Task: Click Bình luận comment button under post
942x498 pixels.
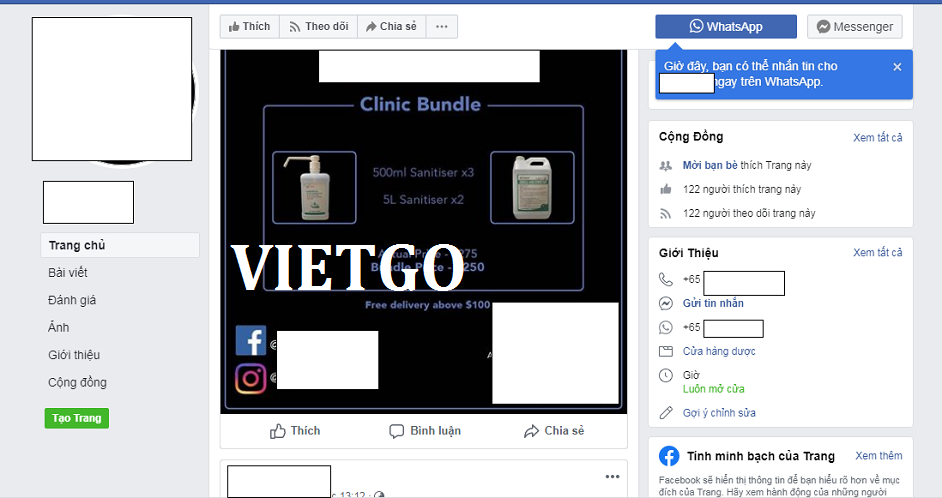Action: click(425, 431)
